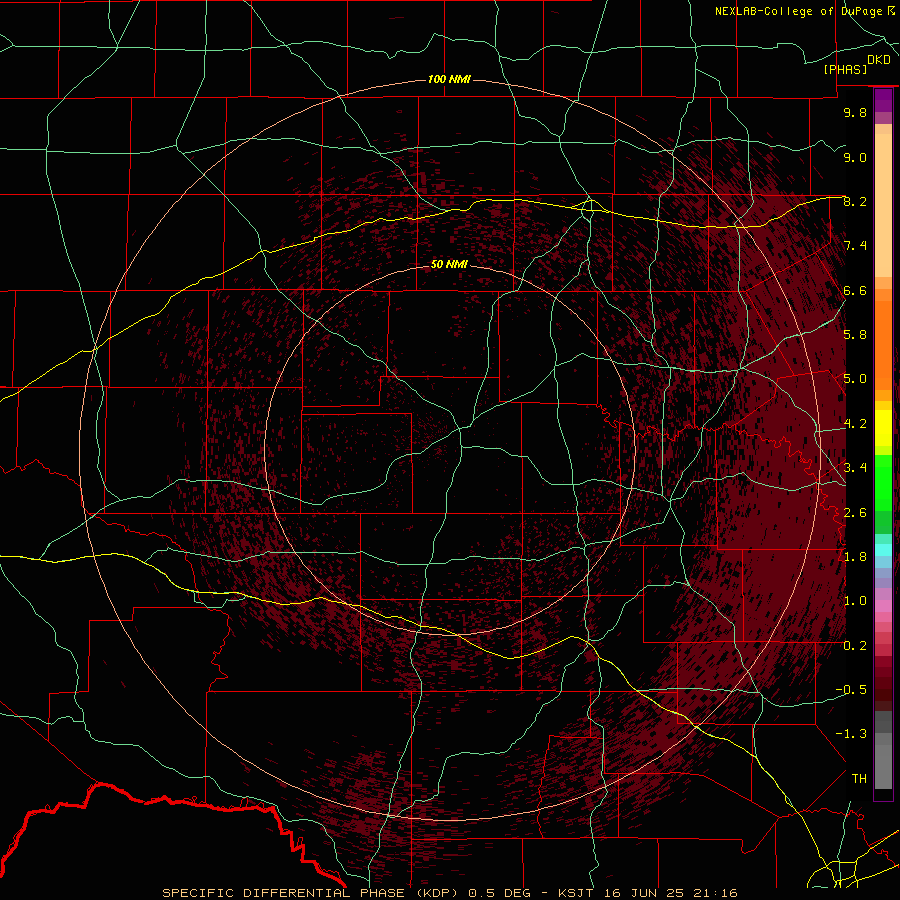The height and width of the screenshot is (900, 900).
Task: Click the yellow color bar segment beside 4.2
Action: click(x=883, y=428)
